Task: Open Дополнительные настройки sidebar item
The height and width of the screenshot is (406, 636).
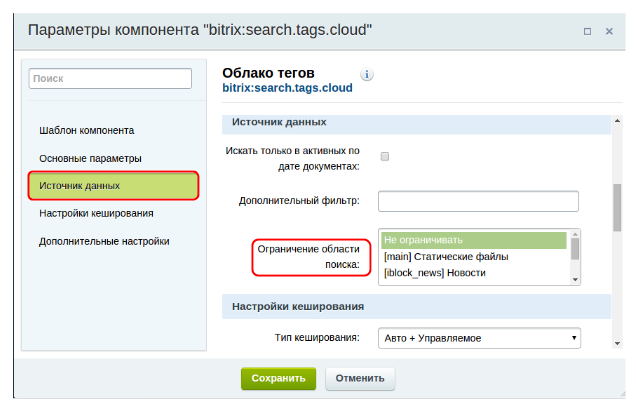Action: [x=104, y=241]
